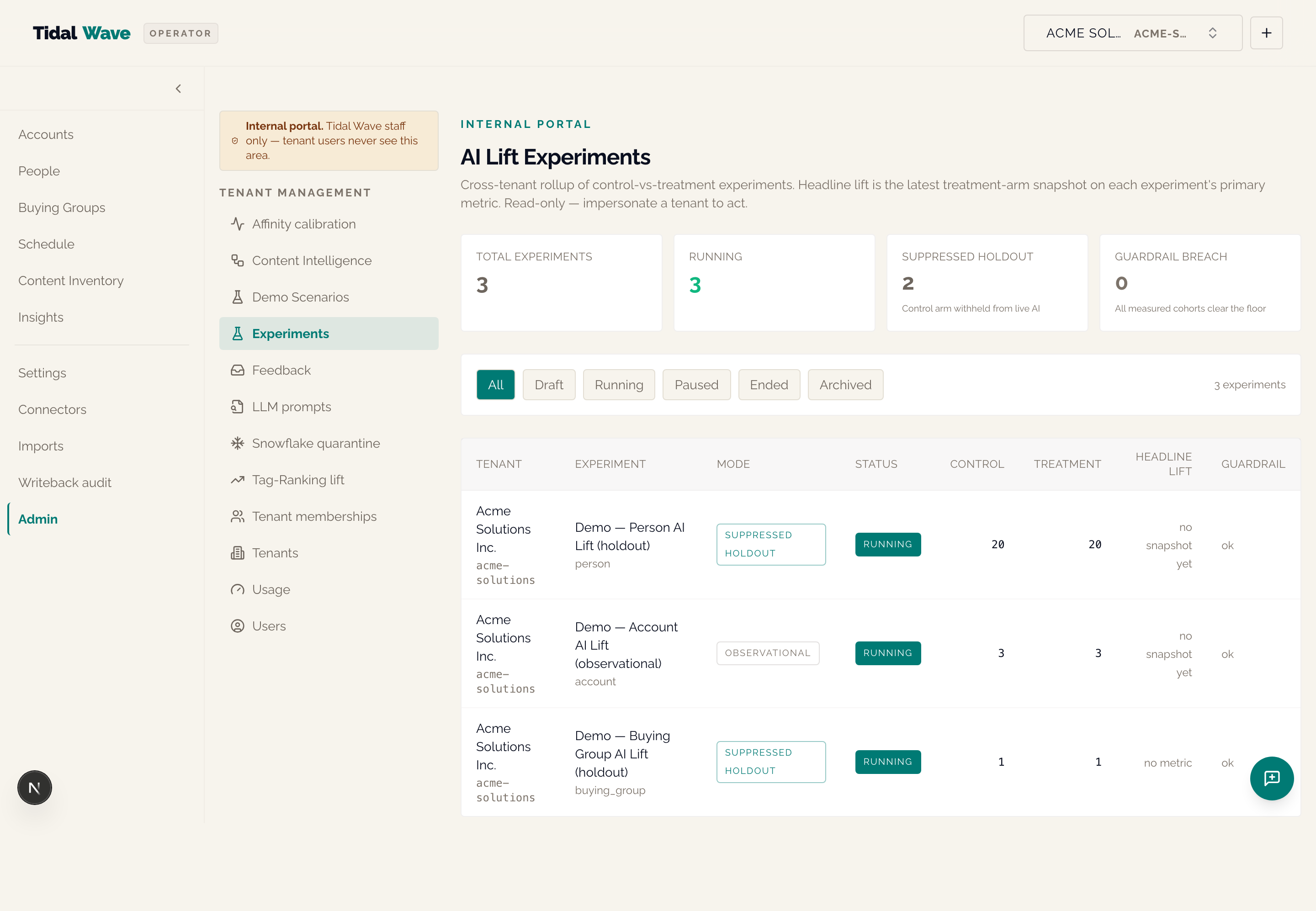Select the Paused filter button
The width and height of the screenshot is (1316, 911).
click(x=696, y=385)
